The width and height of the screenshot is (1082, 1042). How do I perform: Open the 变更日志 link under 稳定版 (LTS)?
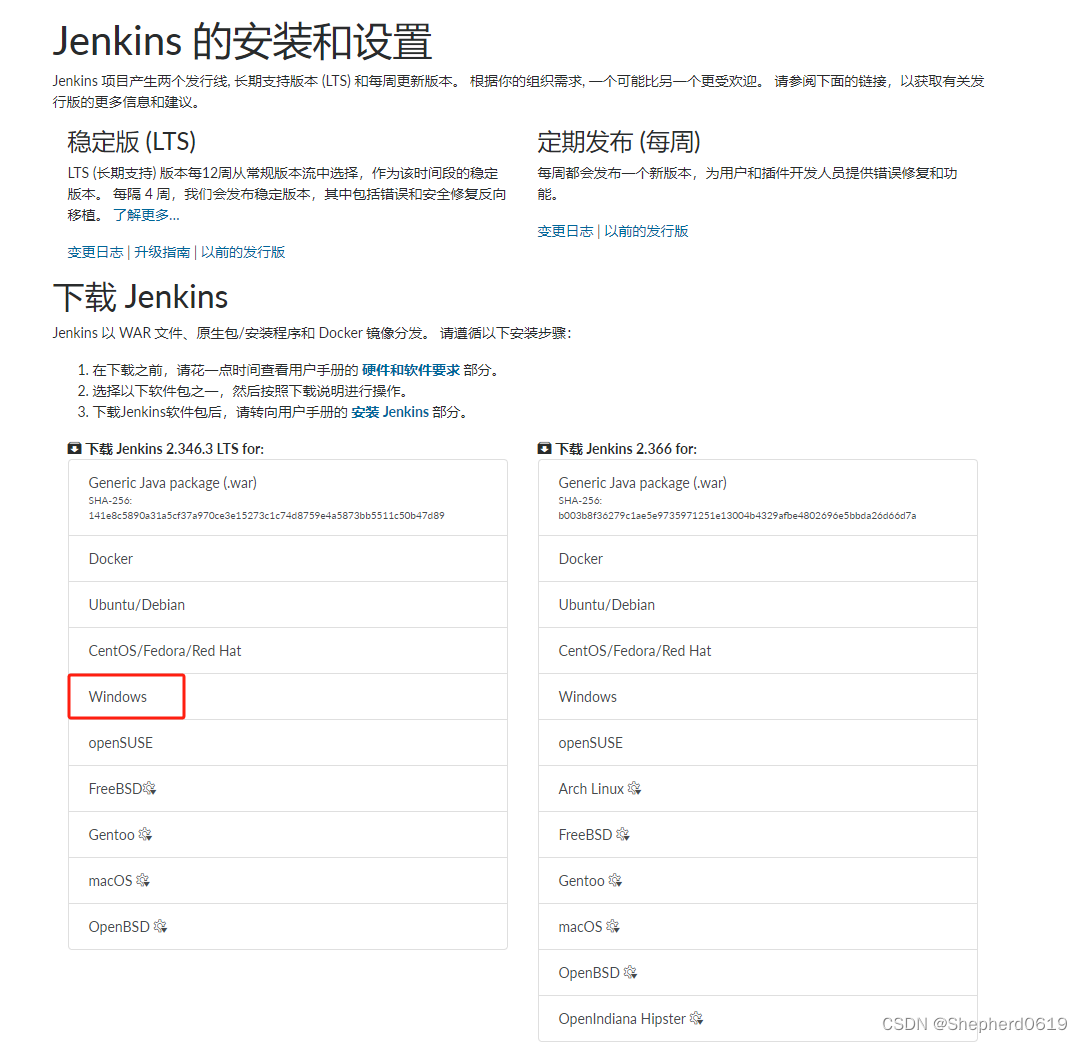pos(94,251)
